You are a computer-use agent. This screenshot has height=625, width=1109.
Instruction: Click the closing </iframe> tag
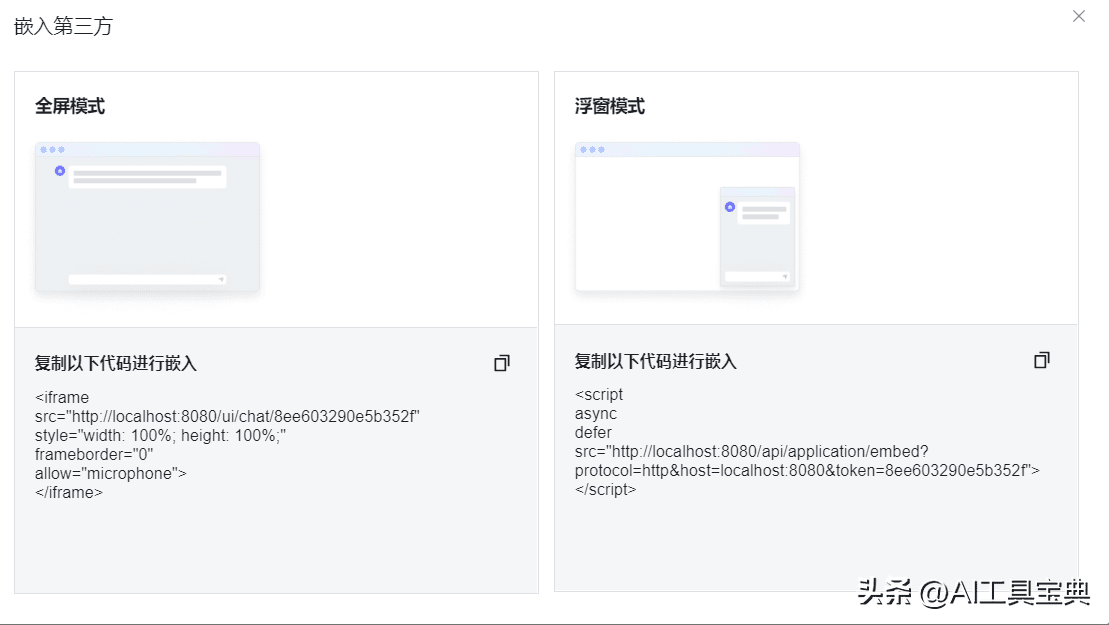[x=69, y=492]
